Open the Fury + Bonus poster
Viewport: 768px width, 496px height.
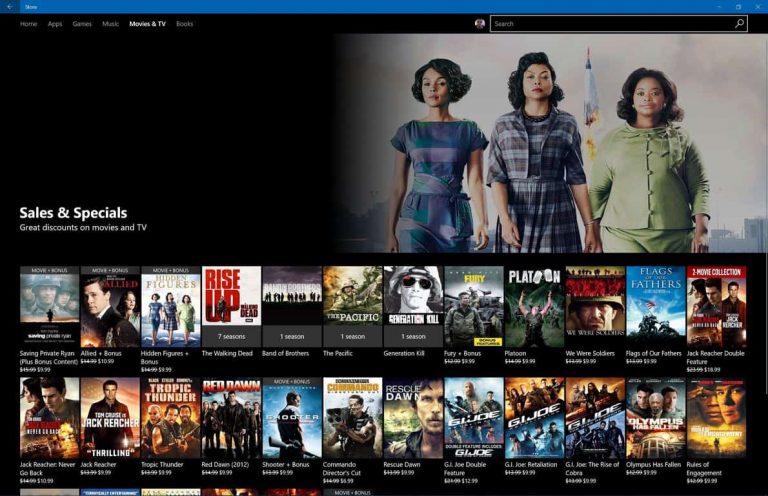(x=474, y=307)
